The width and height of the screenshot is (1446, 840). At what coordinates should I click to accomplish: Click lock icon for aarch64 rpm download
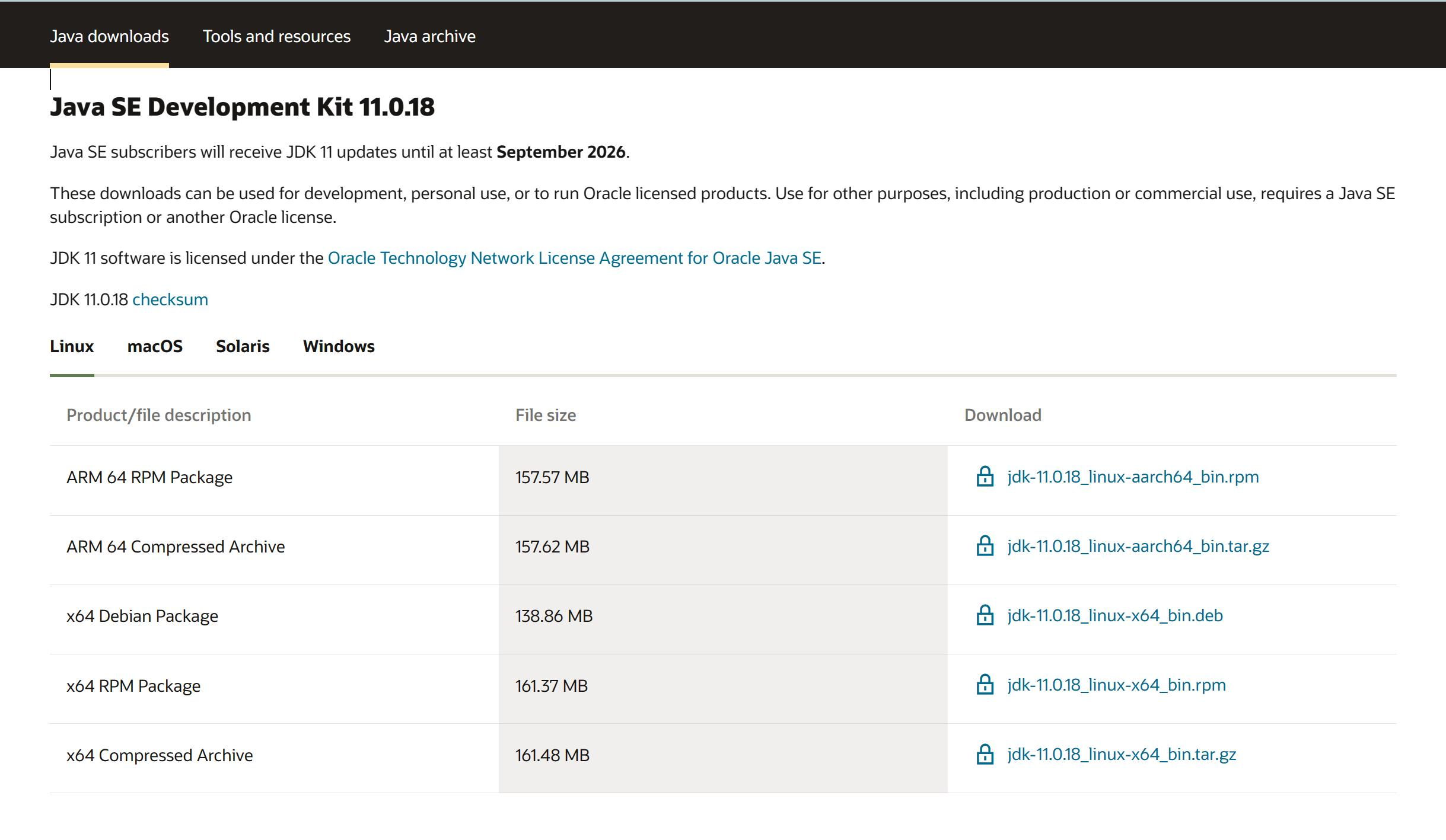[x=985, y=476]
